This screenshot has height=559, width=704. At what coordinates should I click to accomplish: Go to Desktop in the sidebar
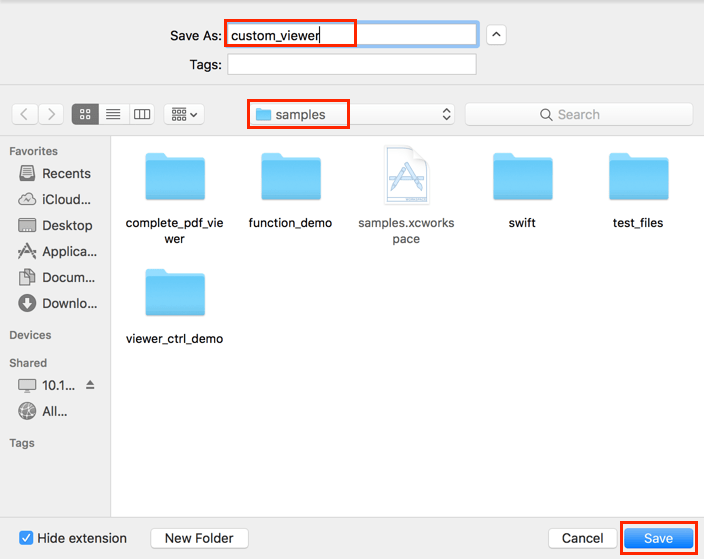point(55,225)
